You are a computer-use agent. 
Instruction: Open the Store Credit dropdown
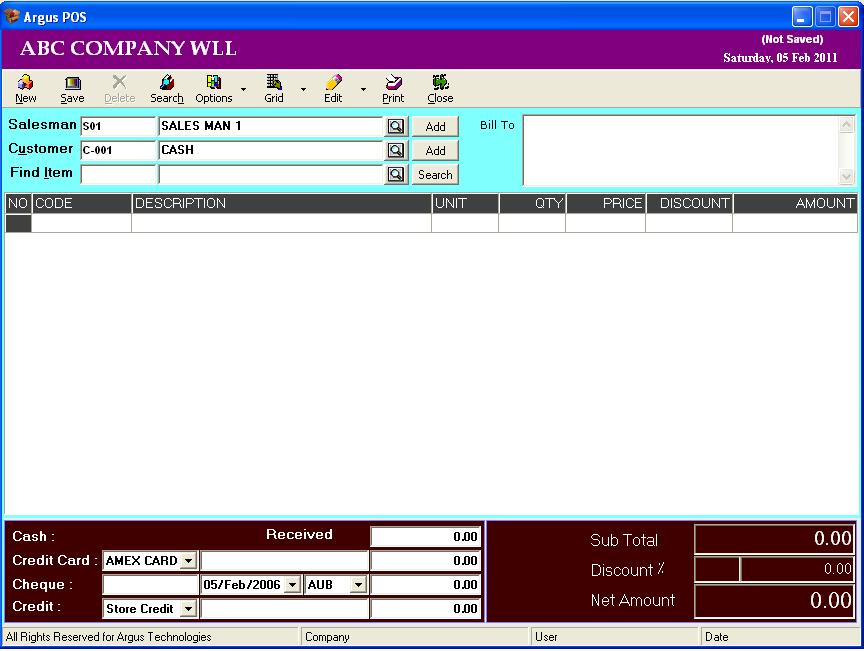tap(189, 608)
